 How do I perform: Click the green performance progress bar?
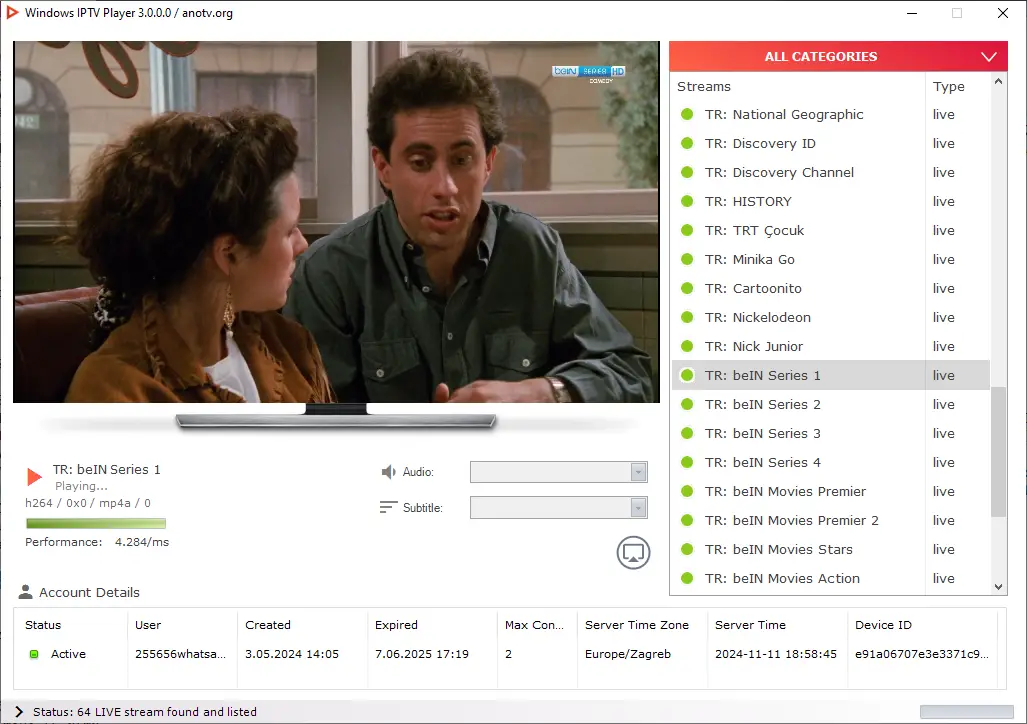pyautogui.click(x=96, y=524)
